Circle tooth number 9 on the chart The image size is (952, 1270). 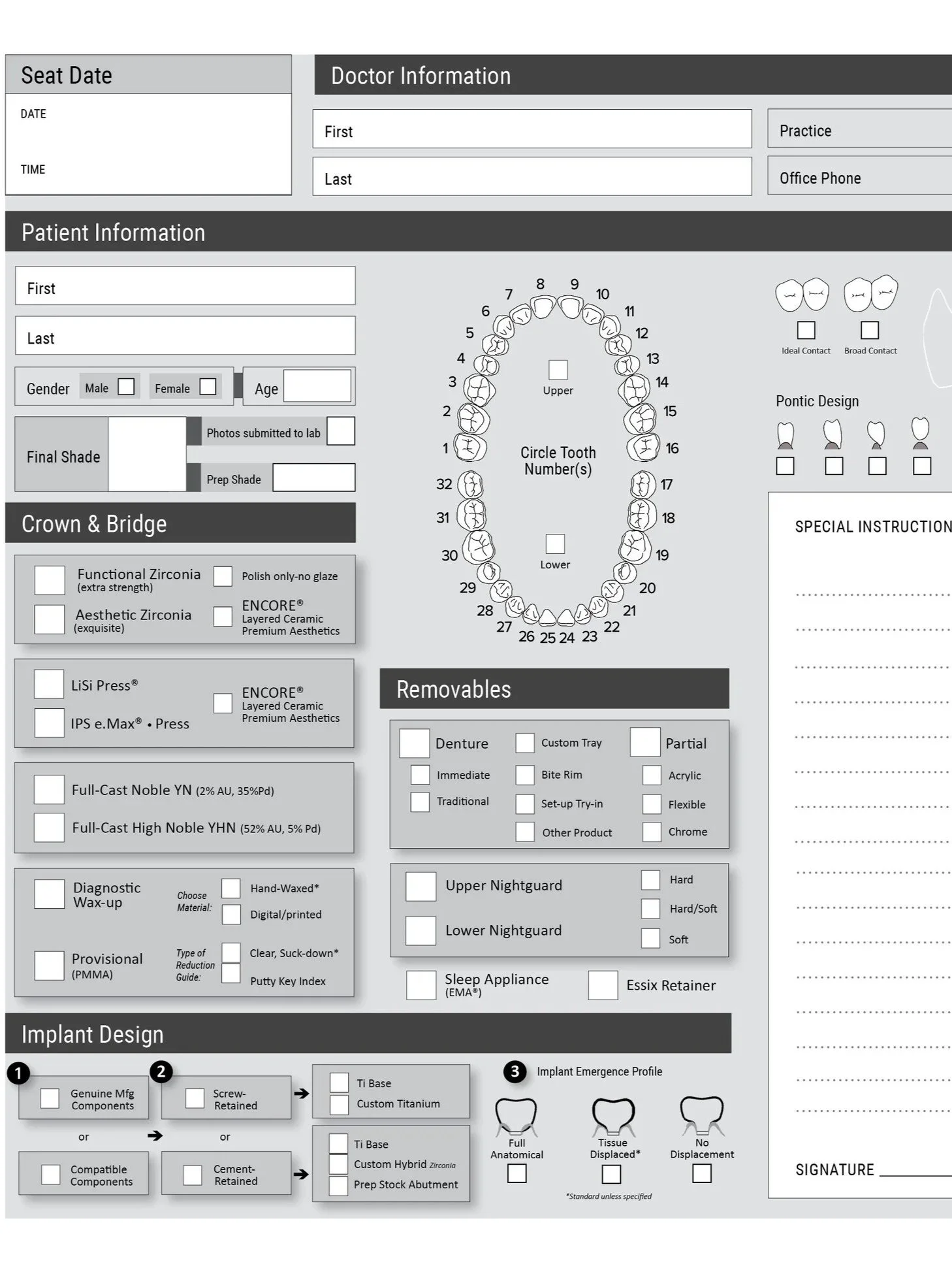pyautogui.click(x=571, y=306)
